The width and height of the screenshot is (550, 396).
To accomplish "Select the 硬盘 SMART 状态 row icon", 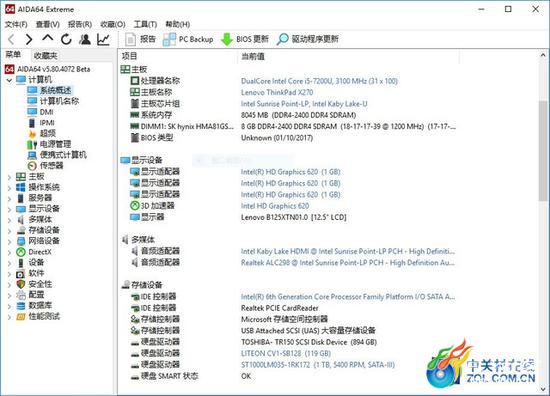I will (x=135, y=377).
